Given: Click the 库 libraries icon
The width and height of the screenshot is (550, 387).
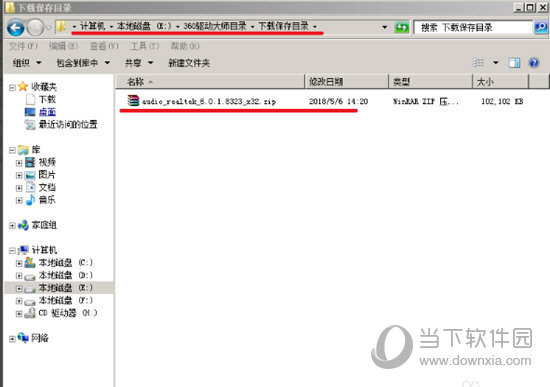Looking at the screenshot, I should (x=24, y=150).
